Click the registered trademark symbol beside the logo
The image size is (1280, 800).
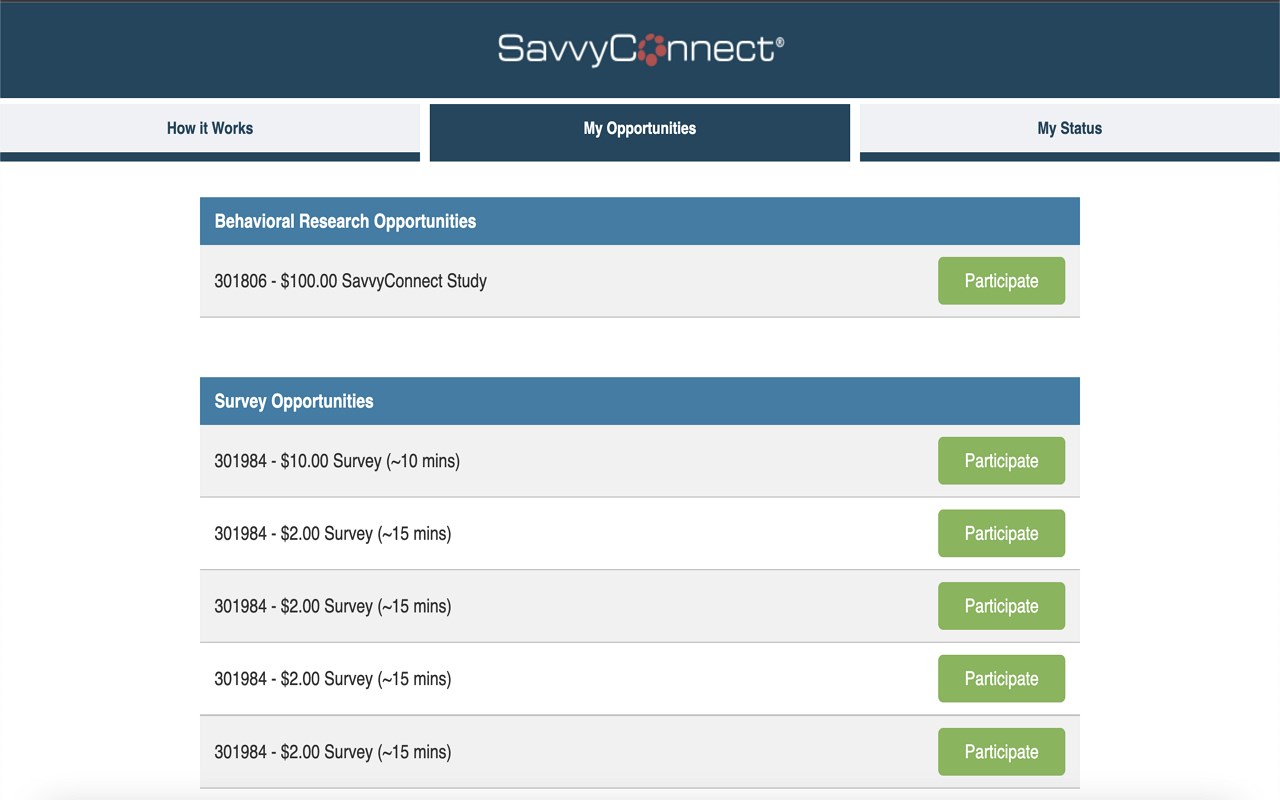(x=780, y=42)
